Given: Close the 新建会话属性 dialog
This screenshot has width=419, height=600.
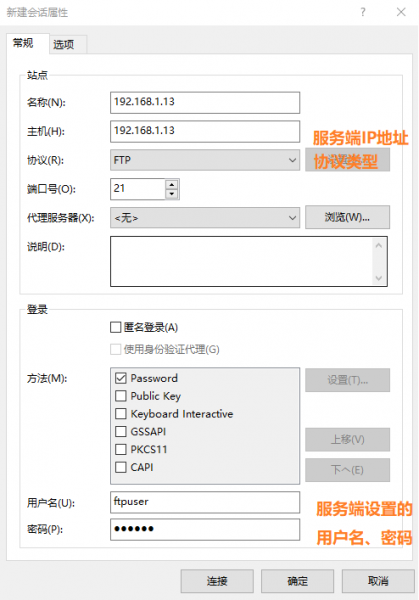Looking at the screenshot, I should point(401,12).
